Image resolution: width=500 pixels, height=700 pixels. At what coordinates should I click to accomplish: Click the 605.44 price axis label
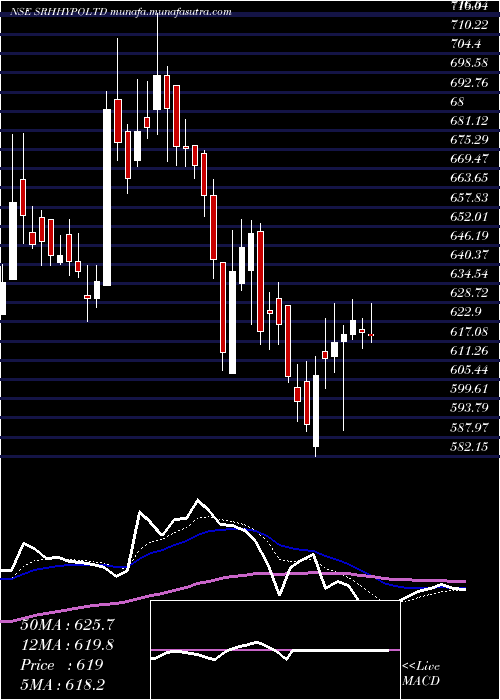coord(469,371)
